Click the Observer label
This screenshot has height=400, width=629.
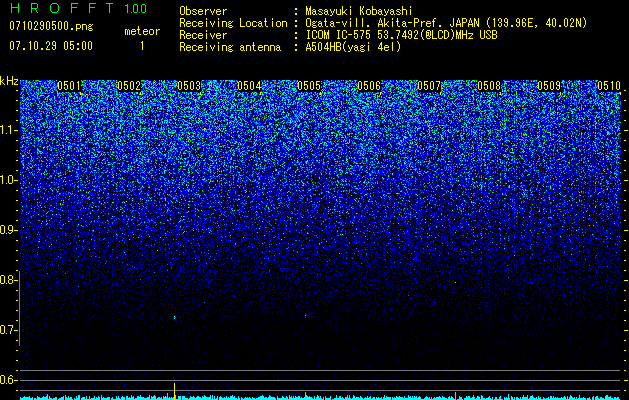click(x=203, y=11)
